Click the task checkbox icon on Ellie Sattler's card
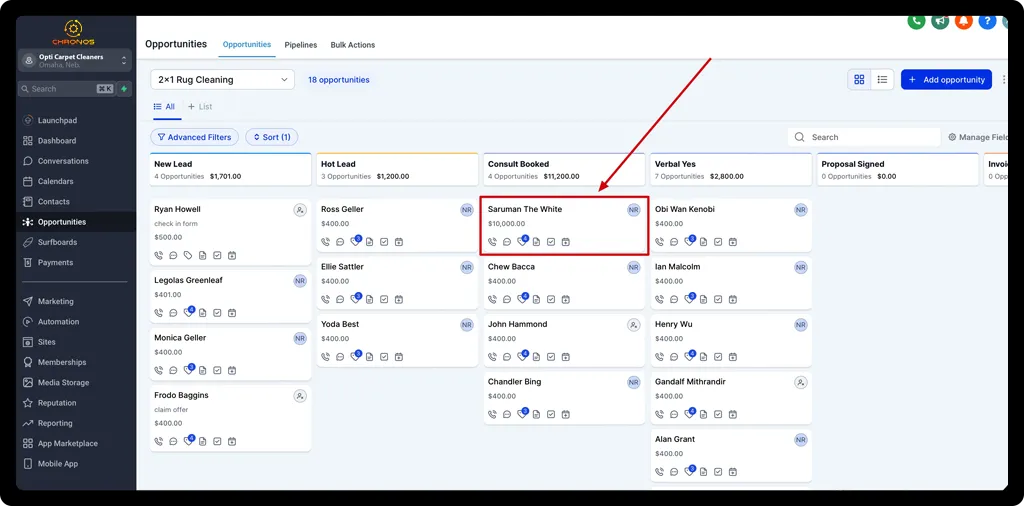This screenshot has height=506, width=1024. point(384,299)
